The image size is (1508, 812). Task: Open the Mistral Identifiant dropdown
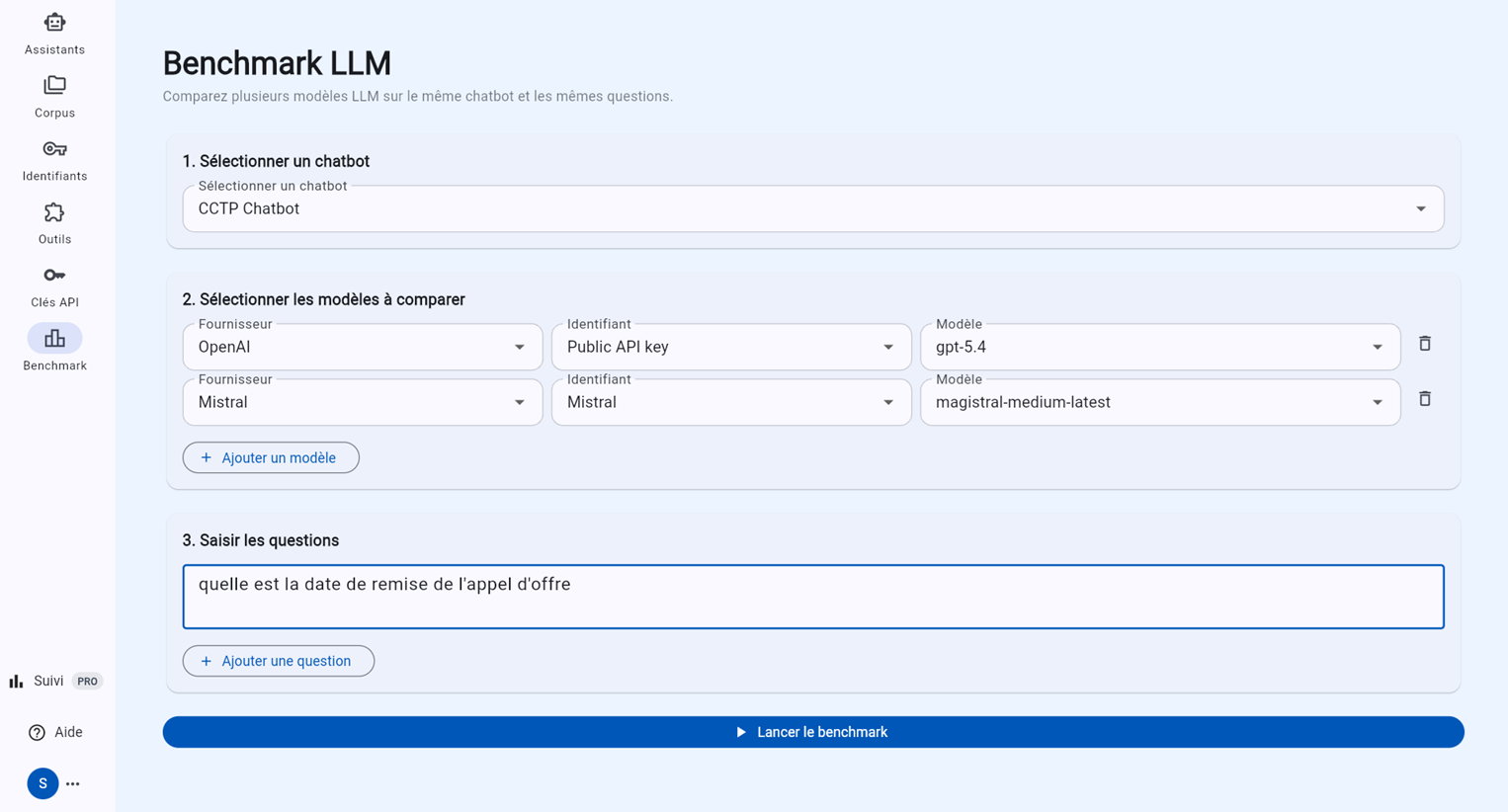731,402
